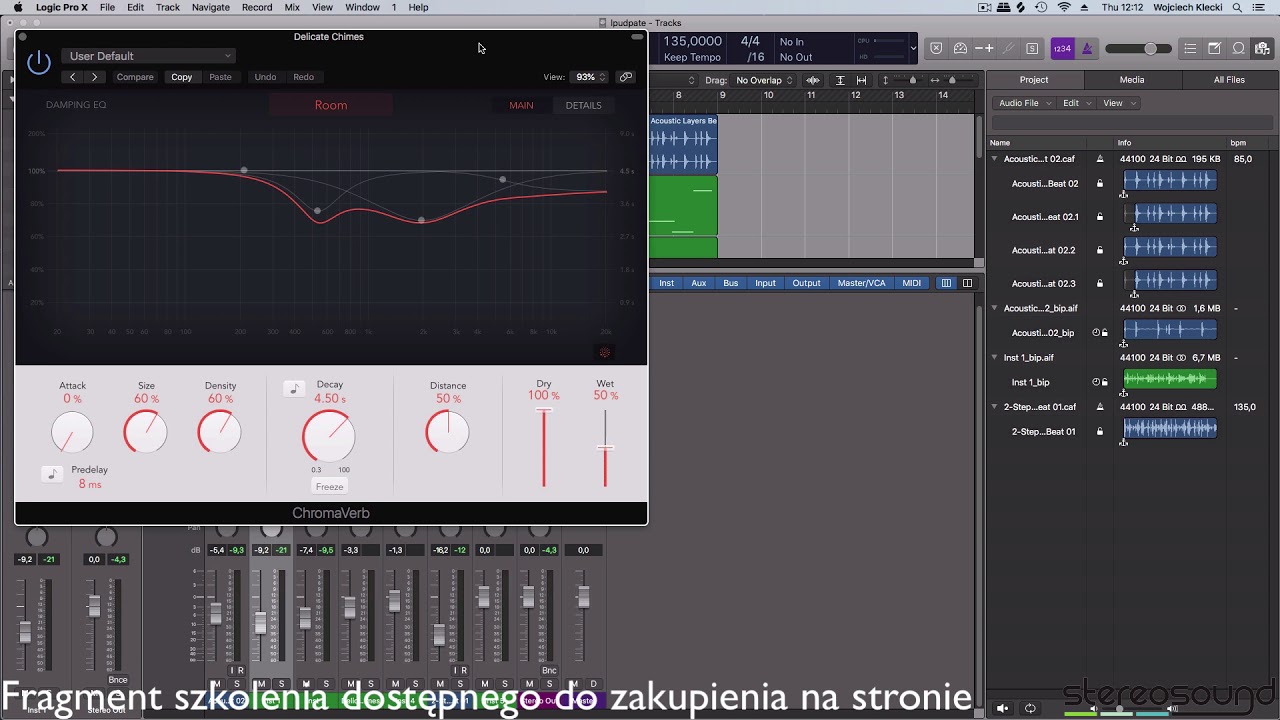Click the Paste button in the plugin header
This screenshot has width=1280, height=720.
tap(220, 77)
